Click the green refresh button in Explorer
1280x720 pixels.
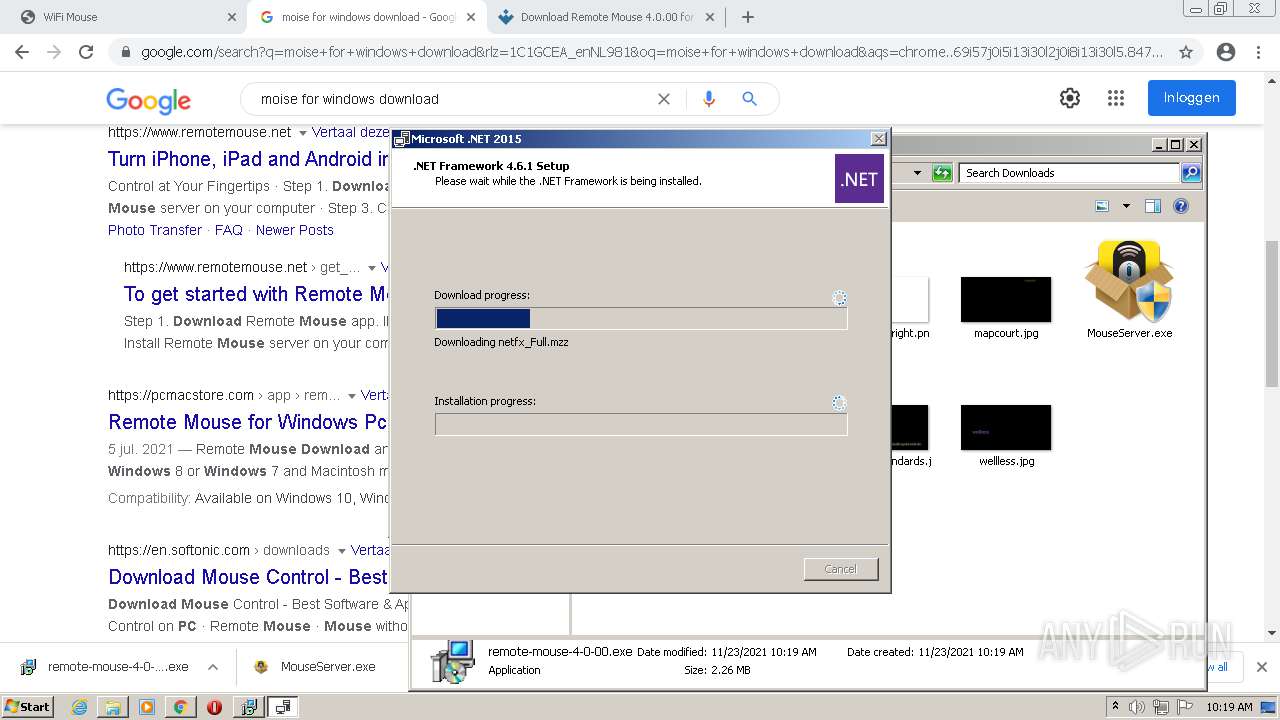point(942,173)
